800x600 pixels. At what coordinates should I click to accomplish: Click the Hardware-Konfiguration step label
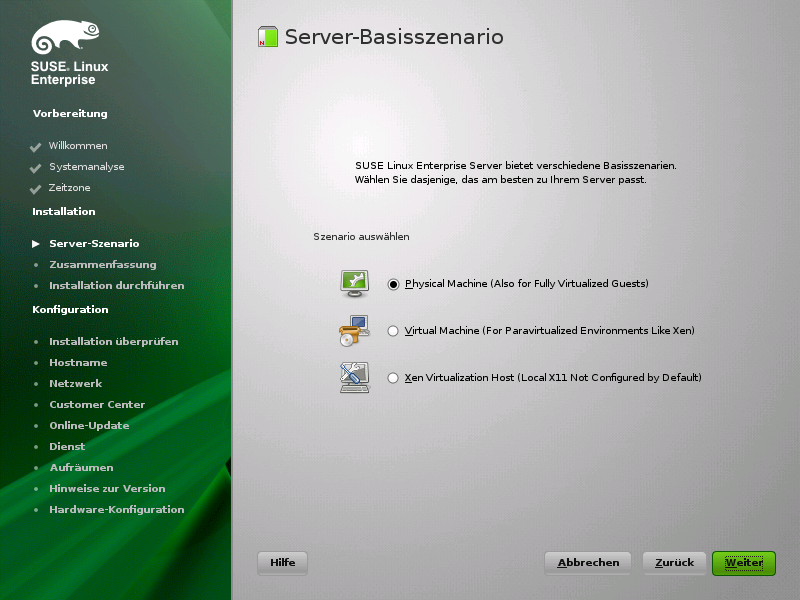click(x=117, y=510)
